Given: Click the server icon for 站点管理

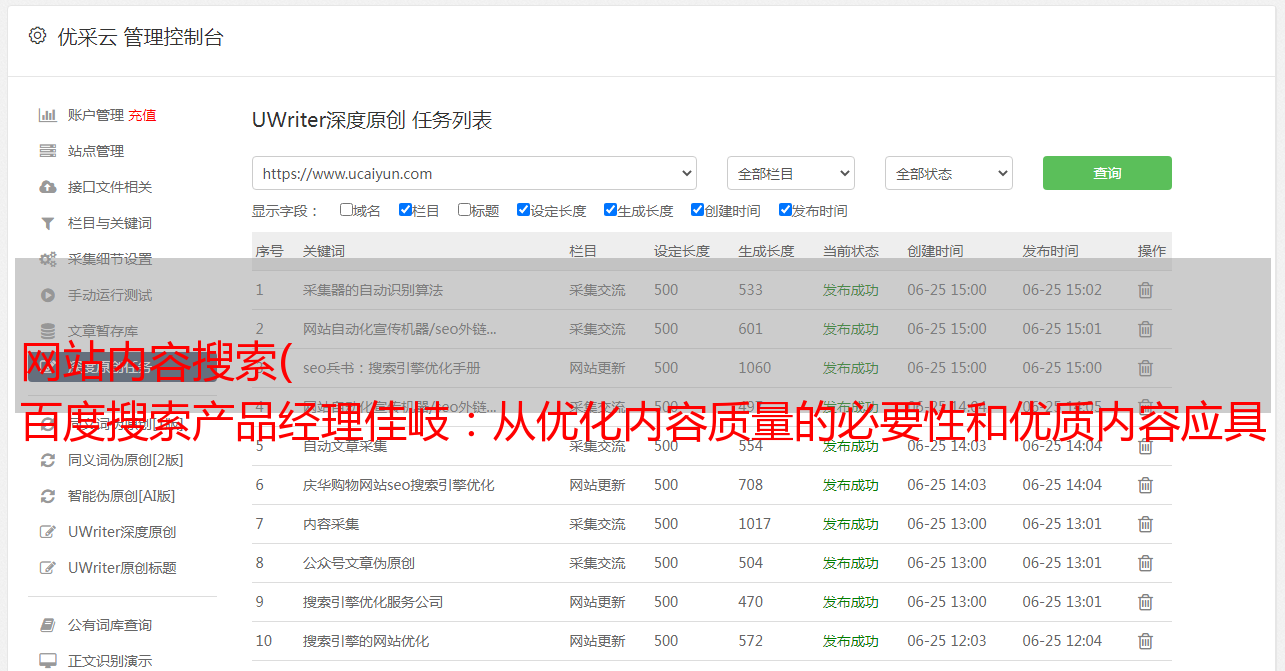Looking at the screenshot, I should 47,151.
